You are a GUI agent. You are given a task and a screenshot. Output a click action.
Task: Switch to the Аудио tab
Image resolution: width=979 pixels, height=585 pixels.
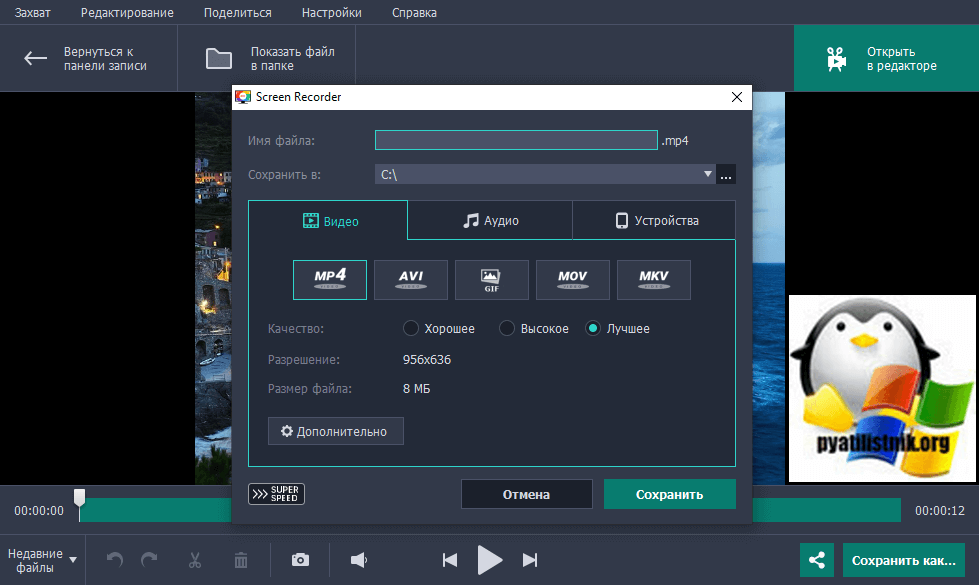pos(490,221)
